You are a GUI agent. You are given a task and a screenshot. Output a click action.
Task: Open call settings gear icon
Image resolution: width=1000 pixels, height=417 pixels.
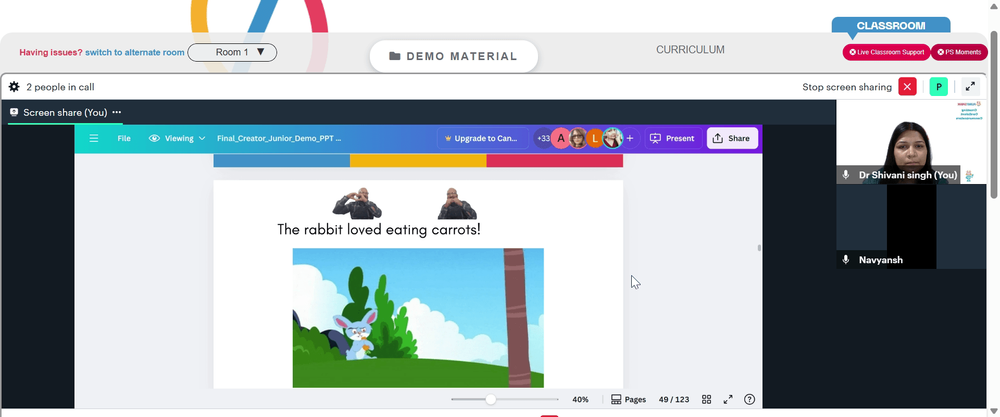[x=14, y=87]
